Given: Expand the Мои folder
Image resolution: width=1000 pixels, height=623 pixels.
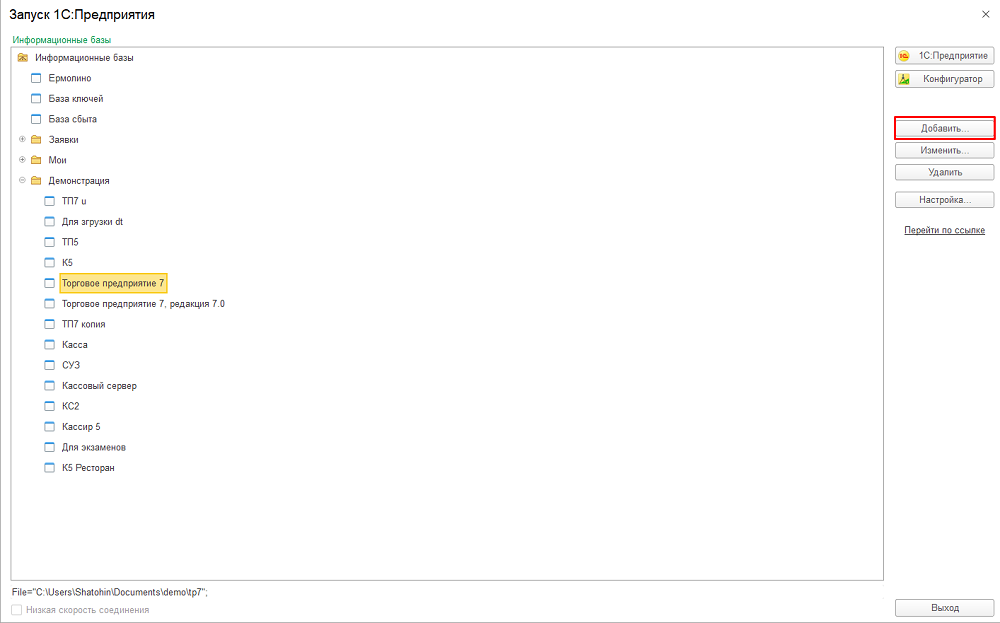Looking at the screenshot, I should coord(22,159).
